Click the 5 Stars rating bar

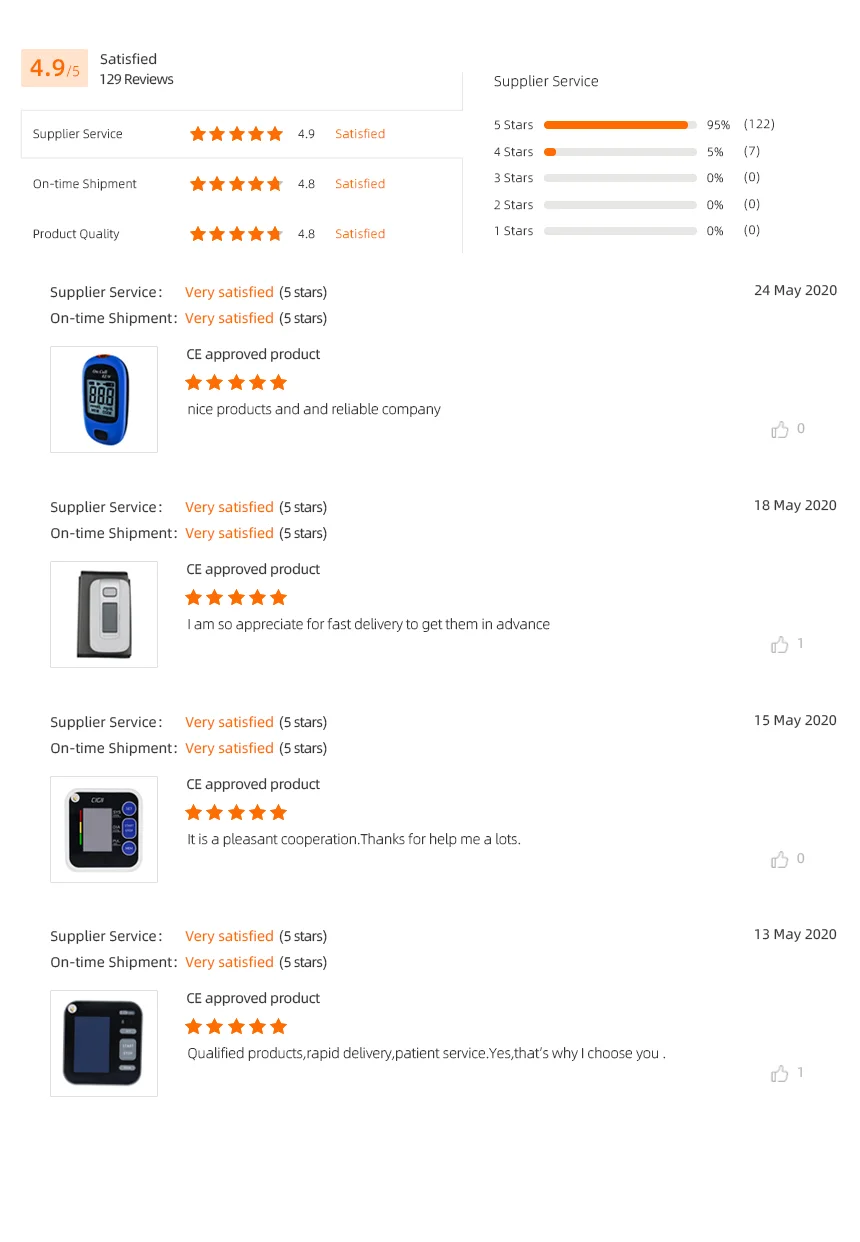coord(620,125)
